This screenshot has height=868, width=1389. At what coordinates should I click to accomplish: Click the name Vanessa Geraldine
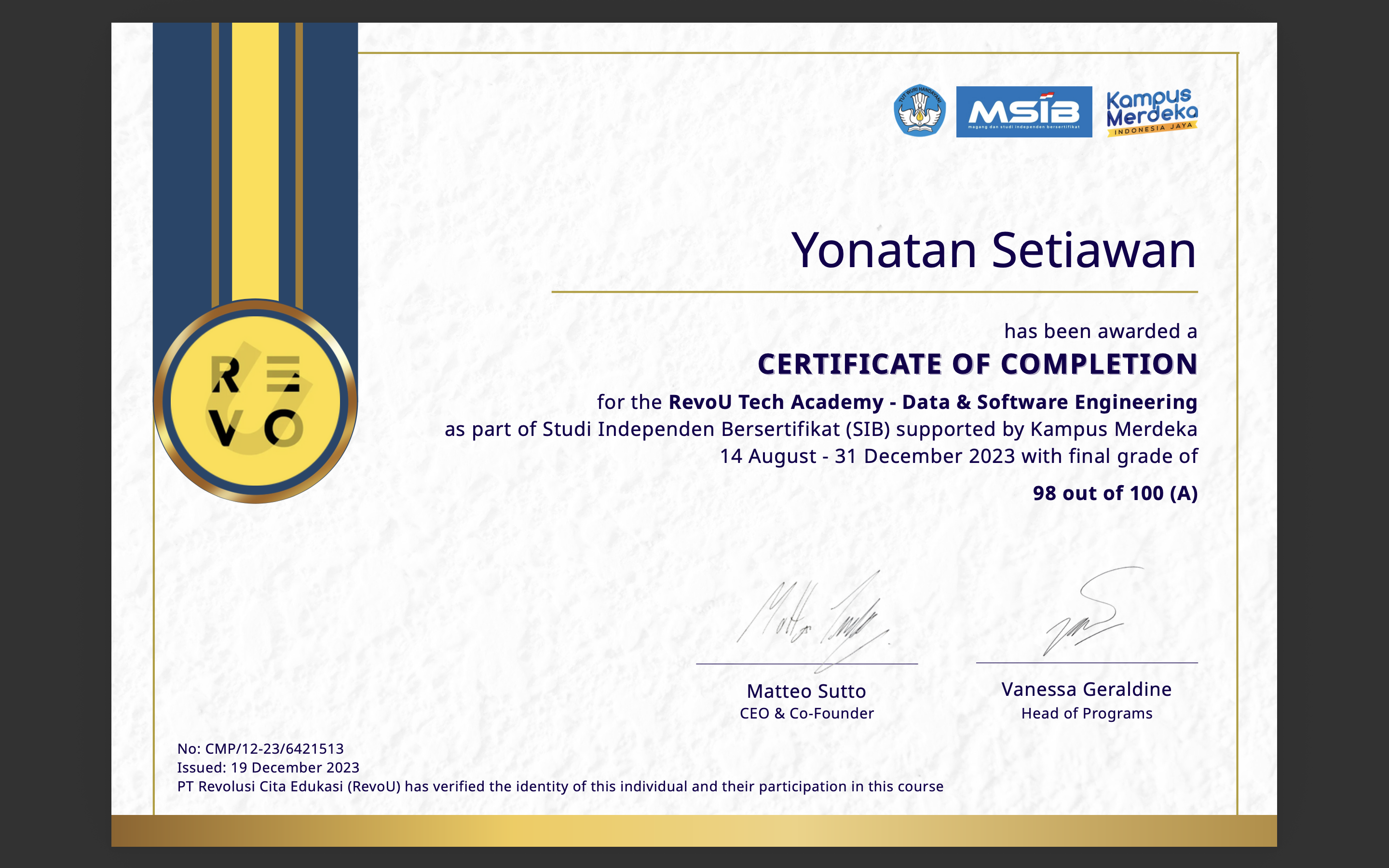[x=1087, y=690]
